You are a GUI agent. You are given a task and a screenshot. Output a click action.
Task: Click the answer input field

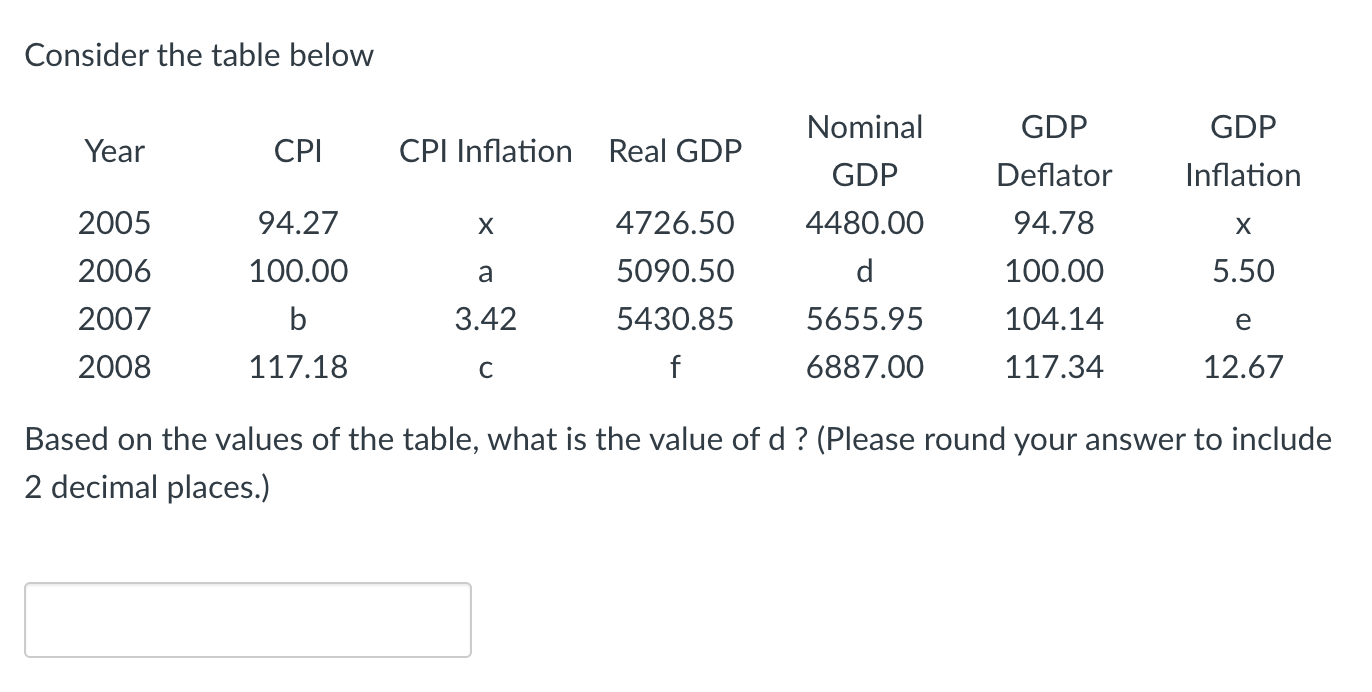tap(247, 619)
